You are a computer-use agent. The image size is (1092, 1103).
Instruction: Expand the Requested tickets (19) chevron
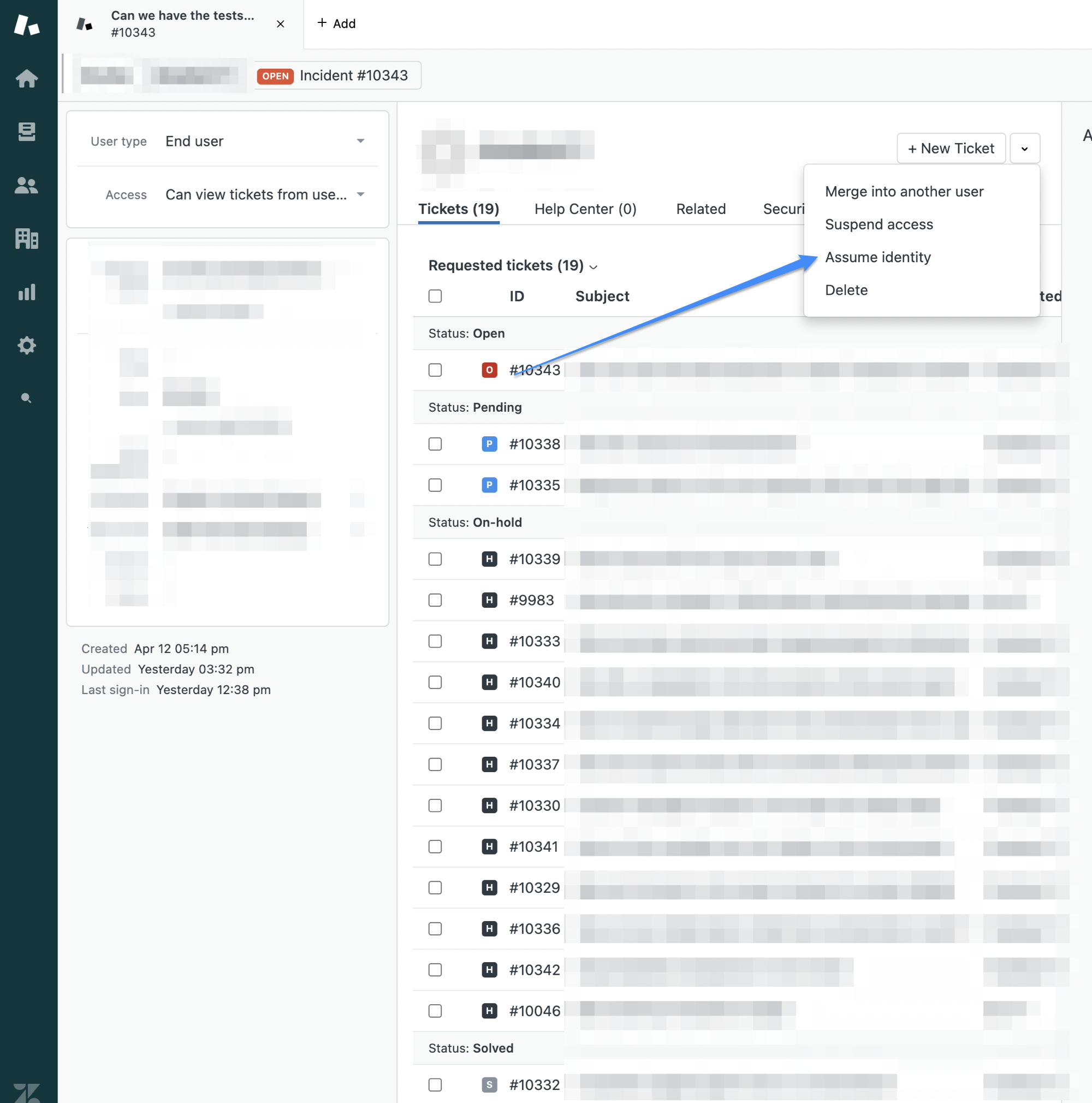(593, 266)
